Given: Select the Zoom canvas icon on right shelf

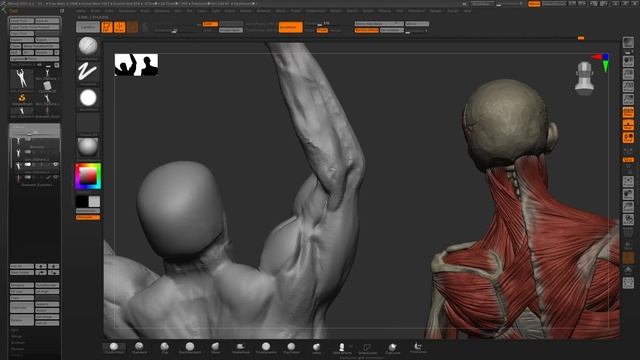Looking at the screenshot, I should point(628,74).
